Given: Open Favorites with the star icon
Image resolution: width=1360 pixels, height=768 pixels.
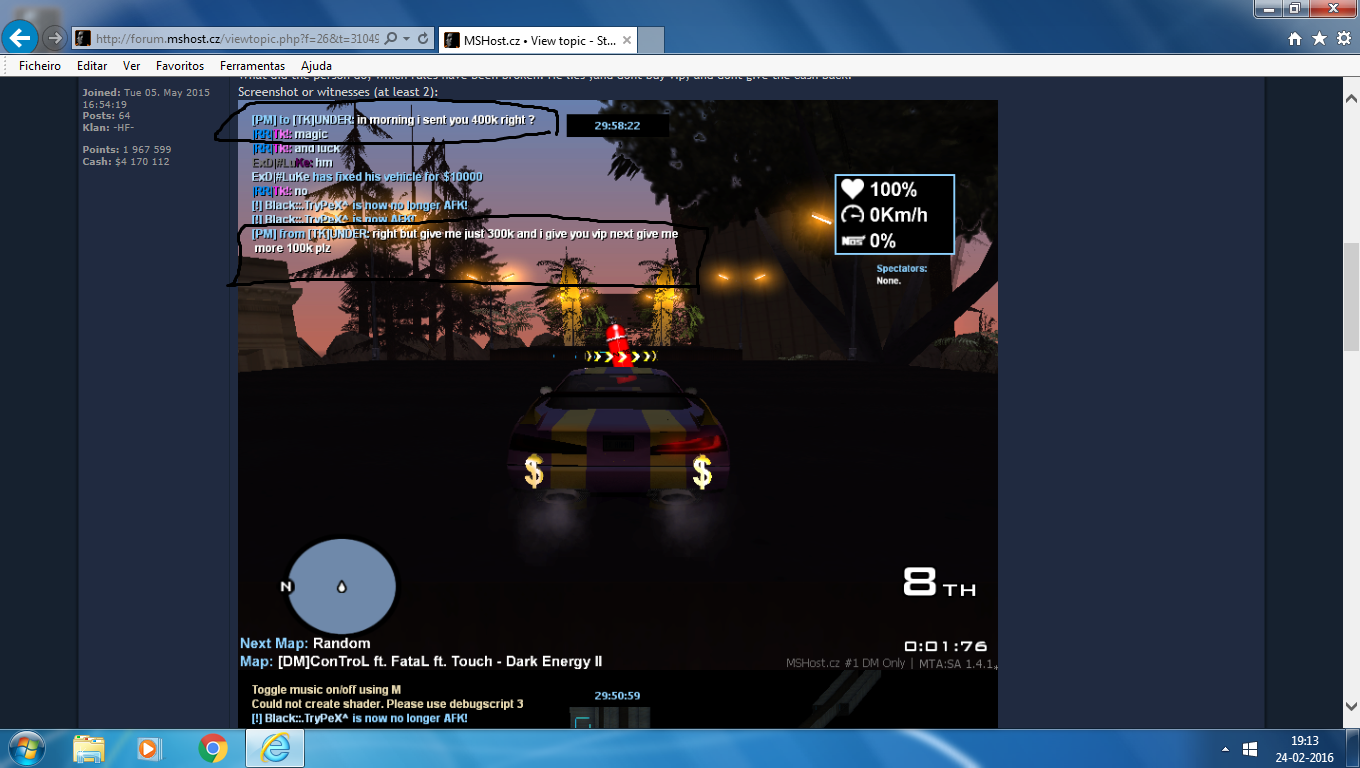Looking at the screenshot, I should [x=1319, y=39].
